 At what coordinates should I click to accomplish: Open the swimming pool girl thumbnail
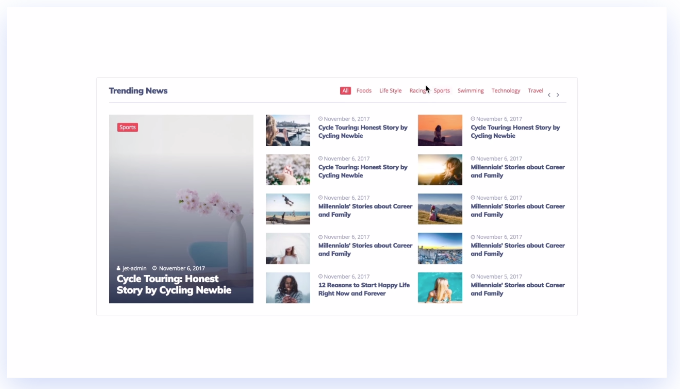(x=440, y=288)
